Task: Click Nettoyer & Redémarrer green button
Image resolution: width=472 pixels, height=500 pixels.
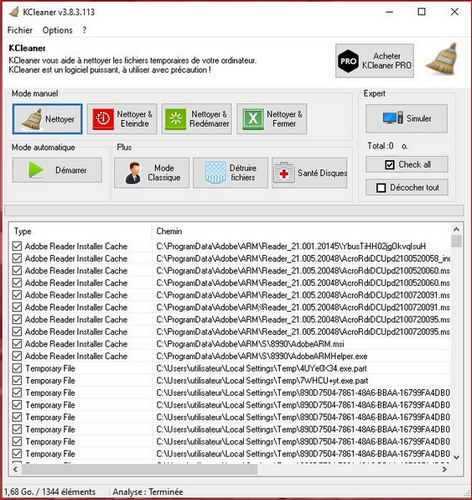Action: pyautogui.click(x=197, y=119)
